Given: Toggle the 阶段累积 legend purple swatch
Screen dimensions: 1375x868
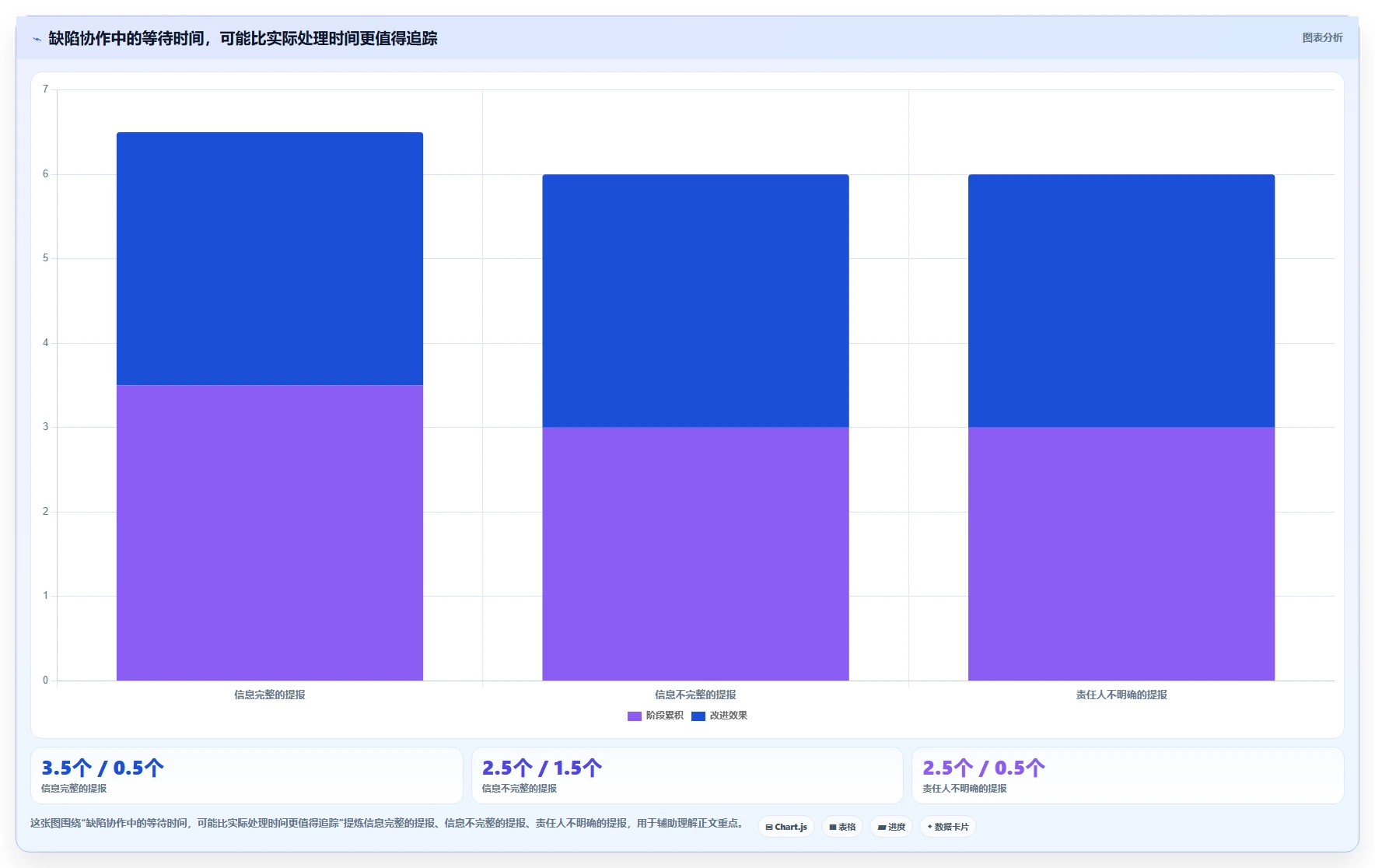Looking at the screenshot, I should click(635, 716).
